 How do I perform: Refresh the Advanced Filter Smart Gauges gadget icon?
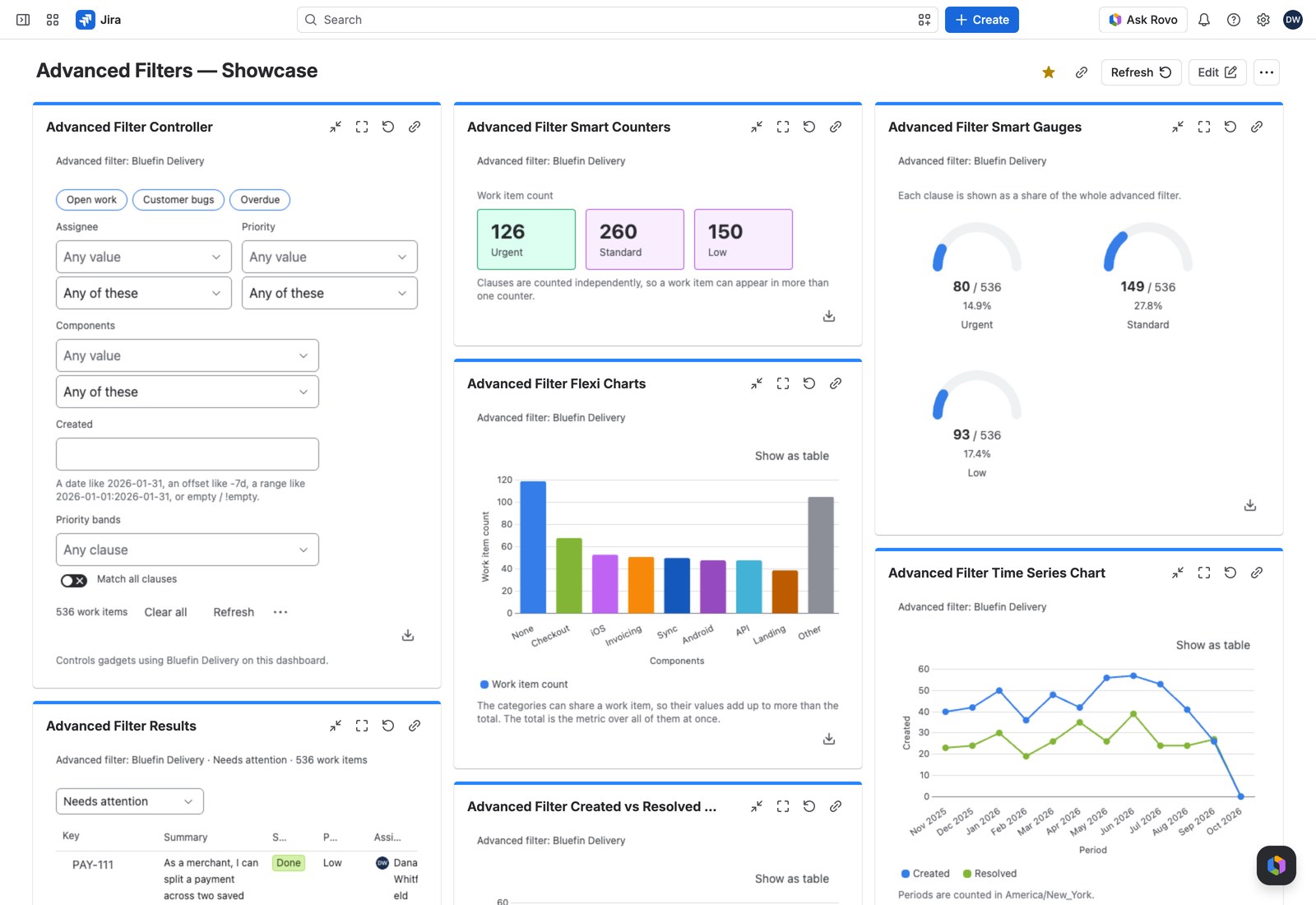coord(1230,127)
